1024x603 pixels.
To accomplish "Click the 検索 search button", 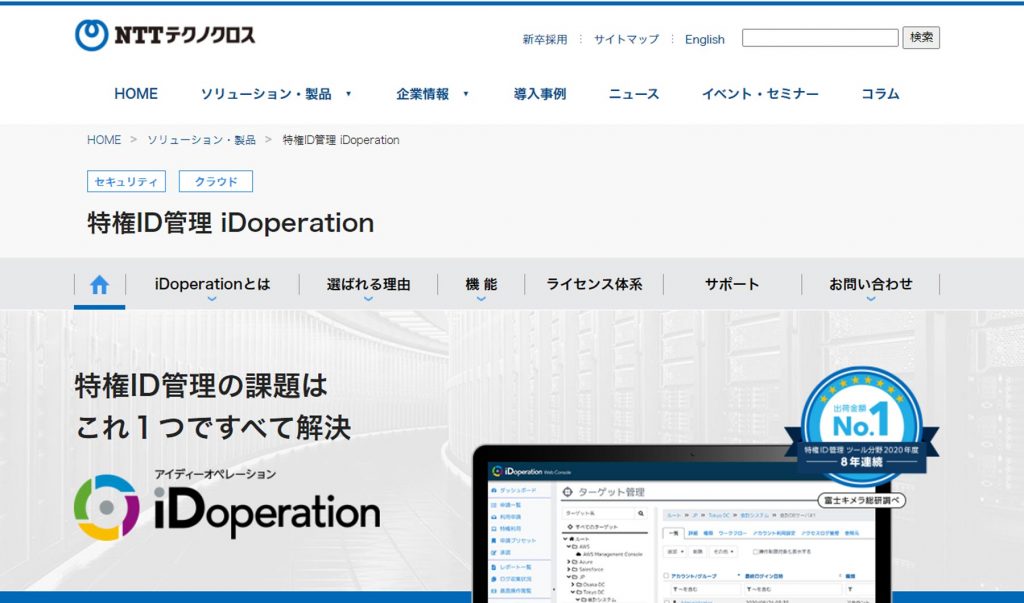I will click(x=921, y=37).
